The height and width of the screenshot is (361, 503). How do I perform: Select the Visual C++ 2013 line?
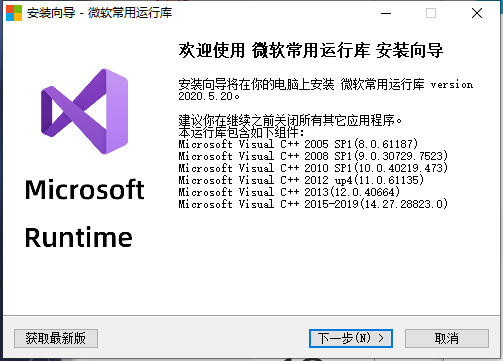pyautogui.click(x=289, y=192)
